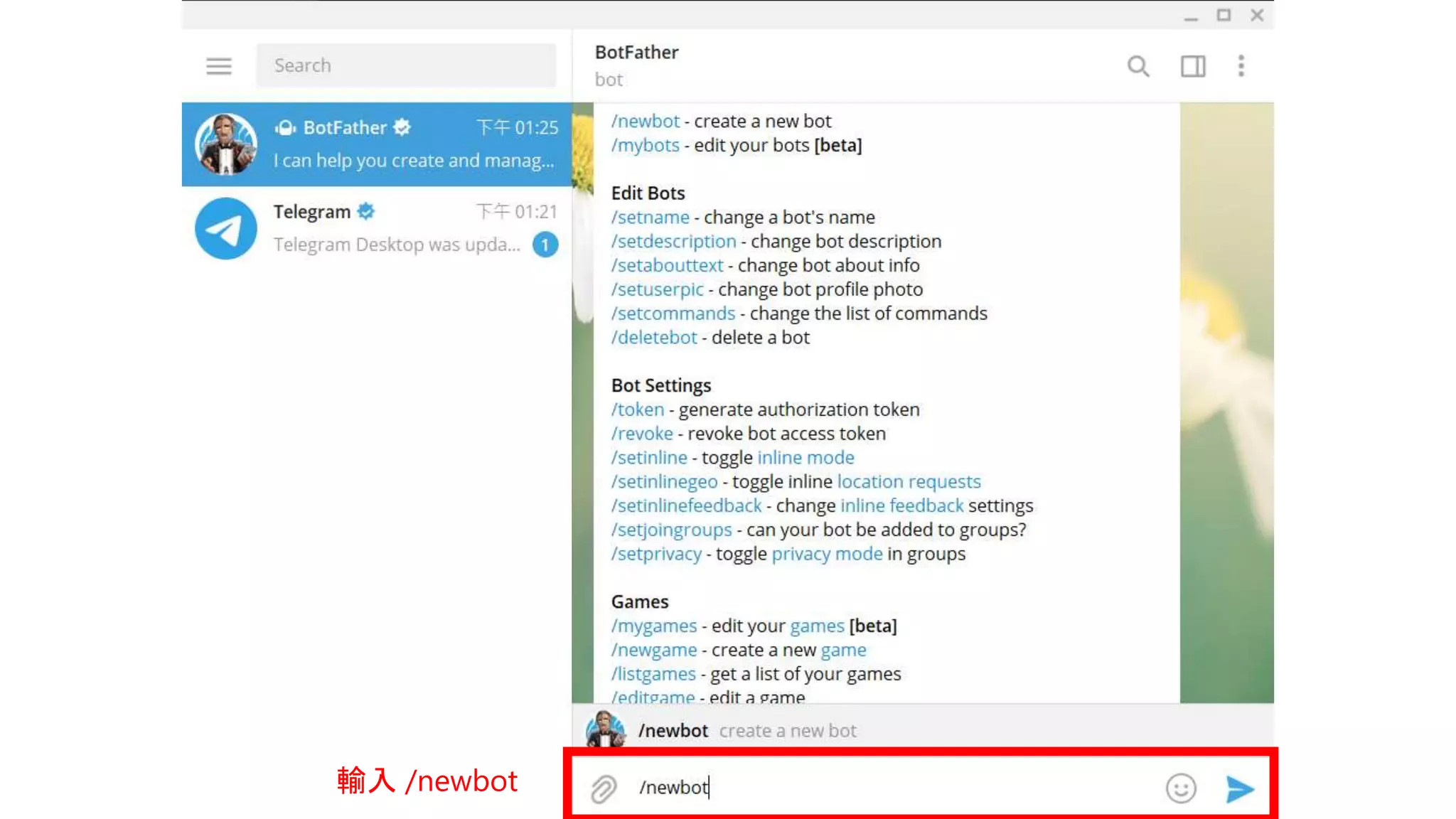1456x819 pixels.
Task: Click the paperclip attach file icon
Action: click(604, 788)
